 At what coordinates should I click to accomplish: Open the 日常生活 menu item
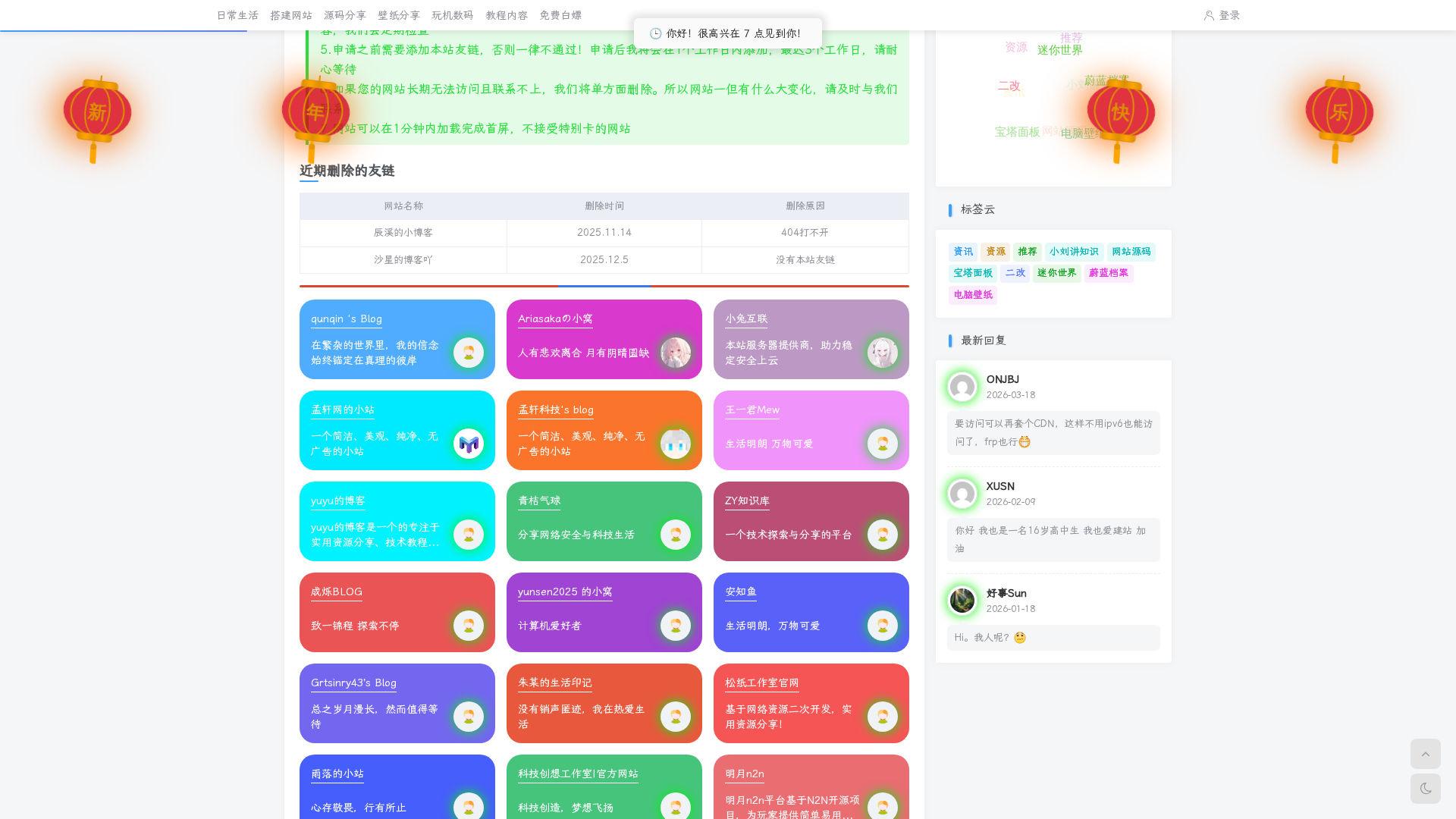click(237, 15)
